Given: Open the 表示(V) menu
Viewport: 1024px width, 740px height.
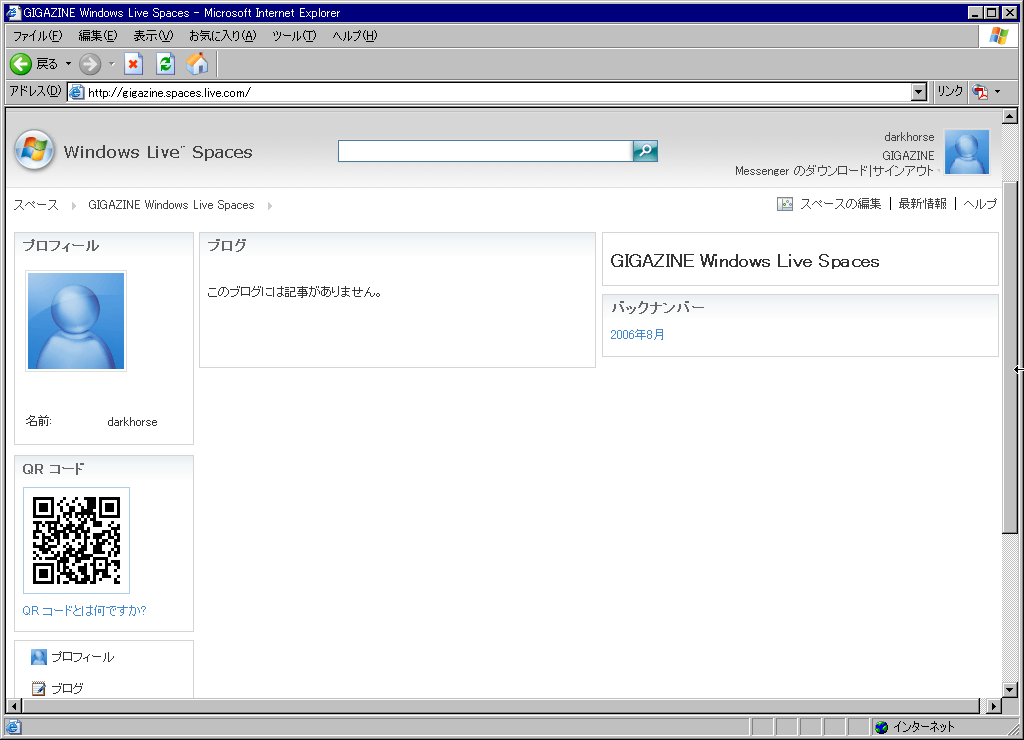Looking at the screenshot, I should [x=153, y=36].
